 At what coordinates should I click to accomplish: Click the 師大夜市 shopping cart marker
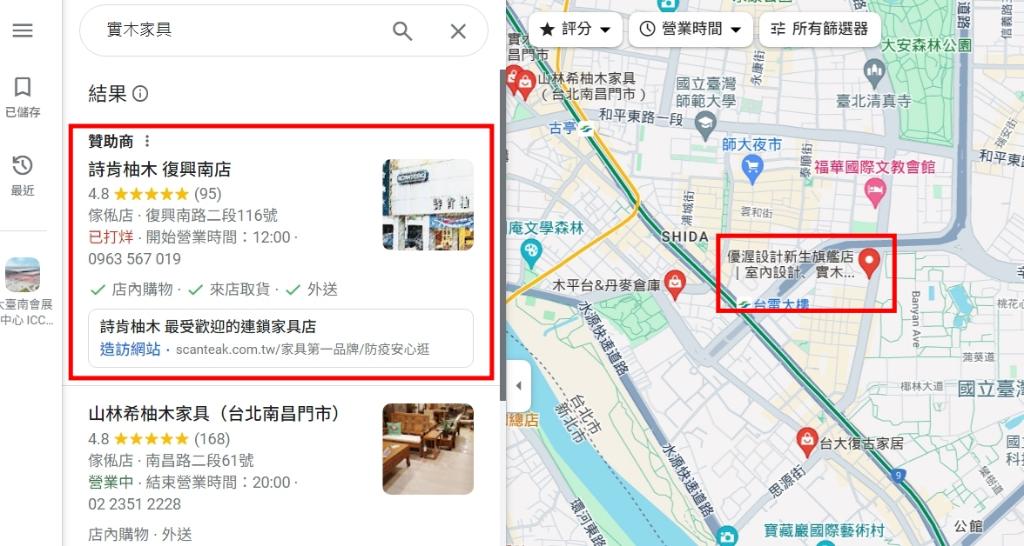pos(752,169)
